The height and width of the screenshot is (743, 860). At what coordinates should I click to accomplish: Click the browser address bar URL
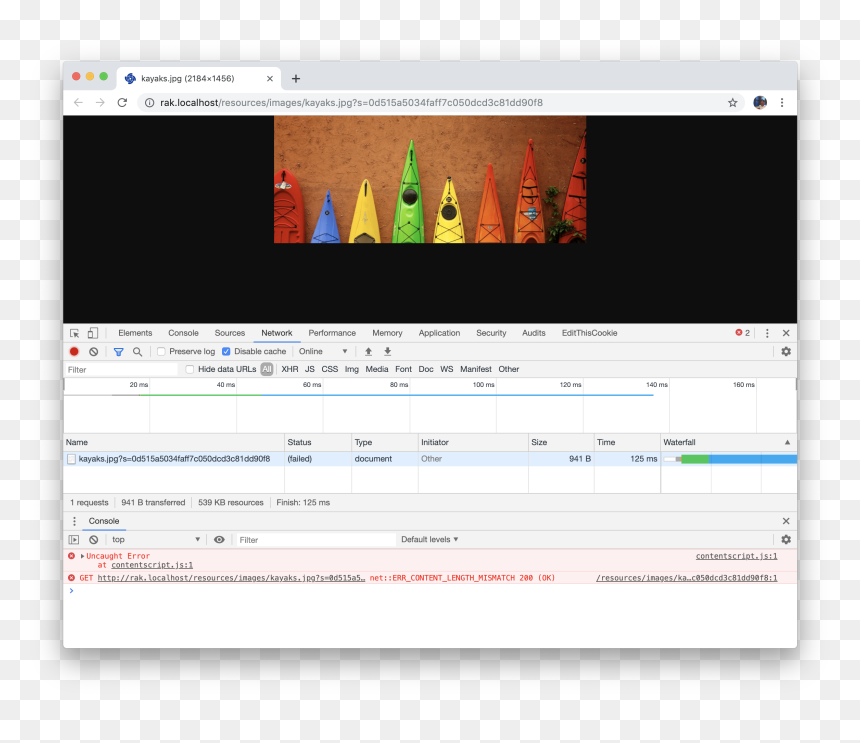351,103
